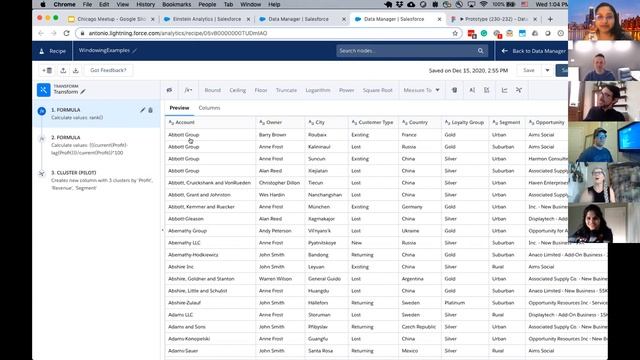Select the Preview tab

[180, 108]
